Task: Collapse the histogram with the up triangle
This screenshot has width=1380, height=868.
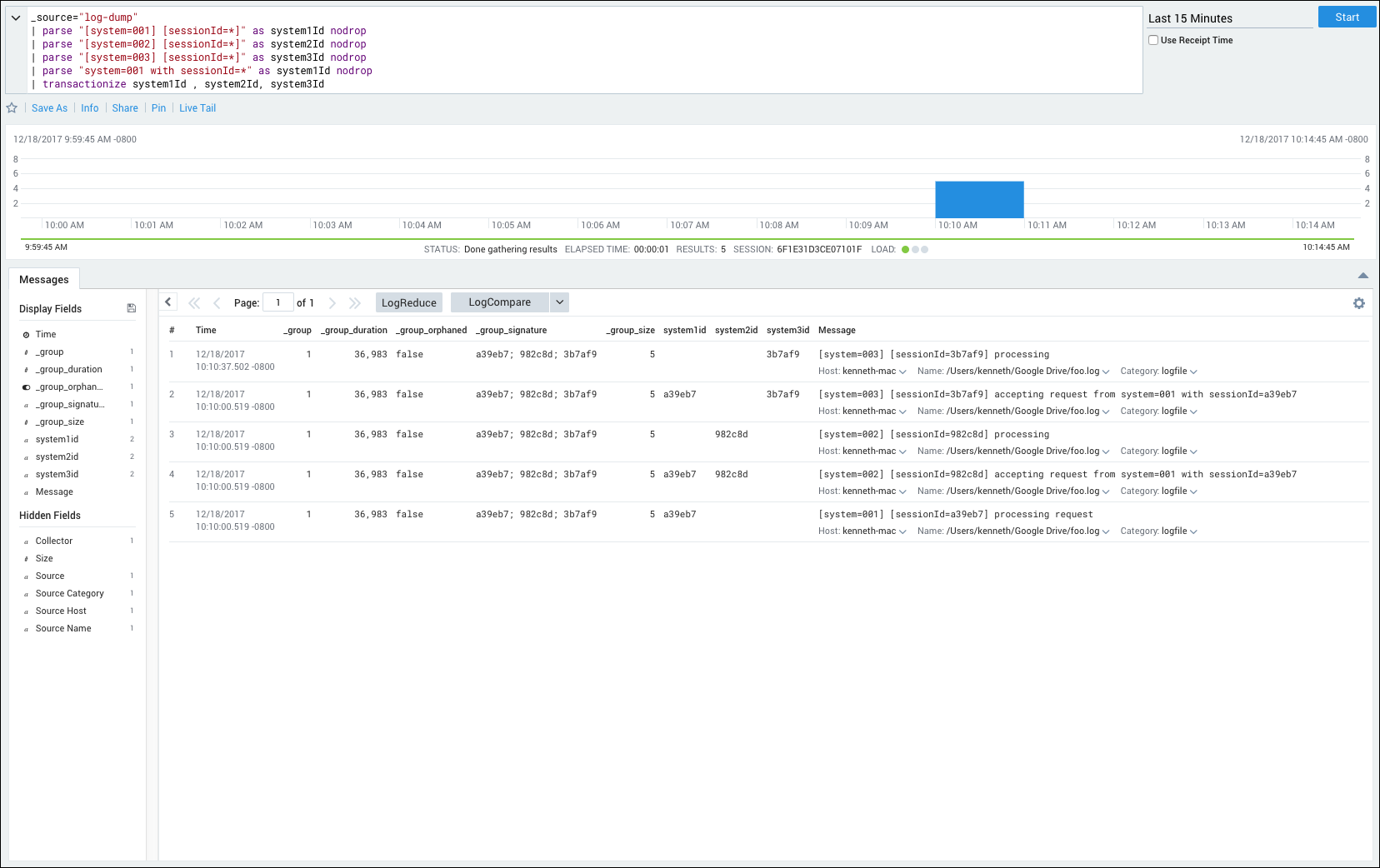Action: click(1362, 276)
